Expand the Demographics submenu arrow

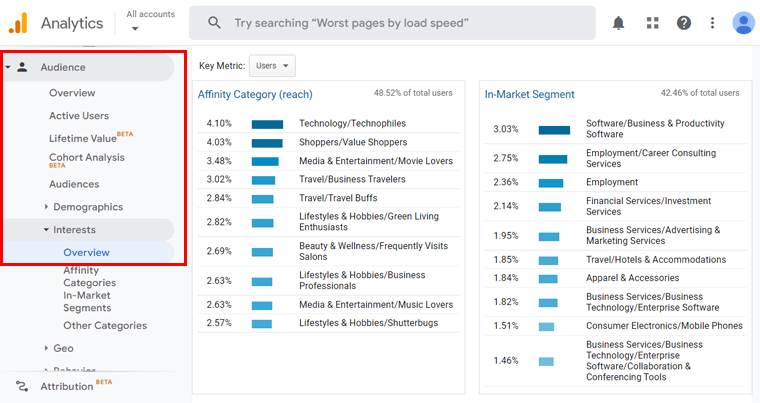point(46,207)
